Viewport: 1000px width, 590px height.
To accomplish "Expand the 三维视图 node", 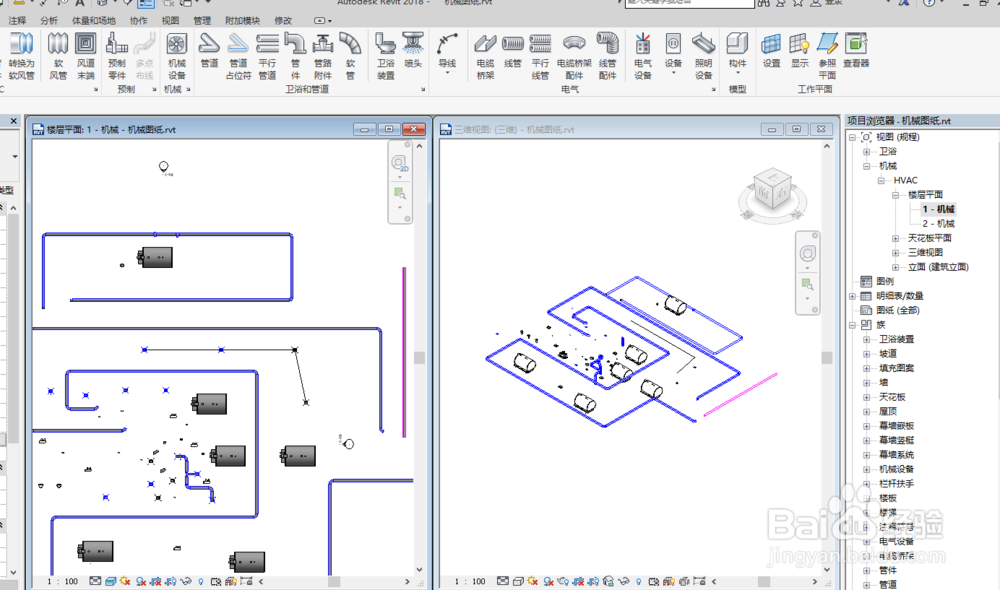I will [x=895, y=253].
